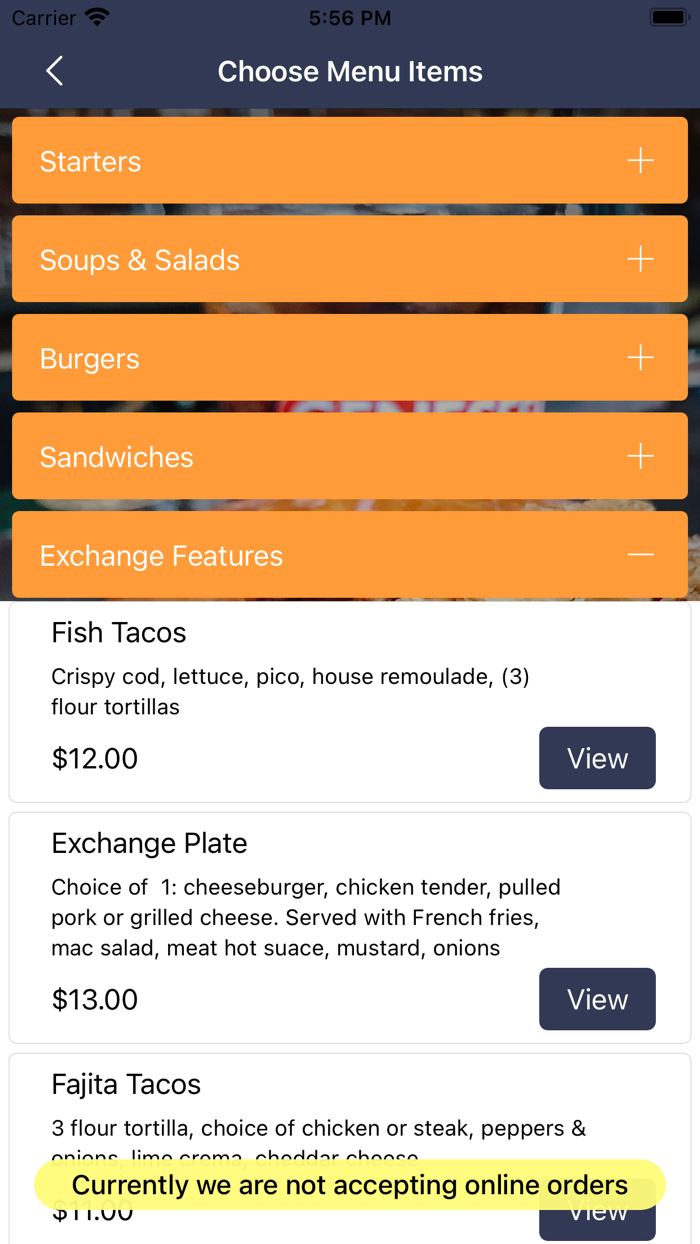Tap the back arrow to go back
This screenshot has height=1244, width=700.
pyautogui.click(x=55, y=71)
